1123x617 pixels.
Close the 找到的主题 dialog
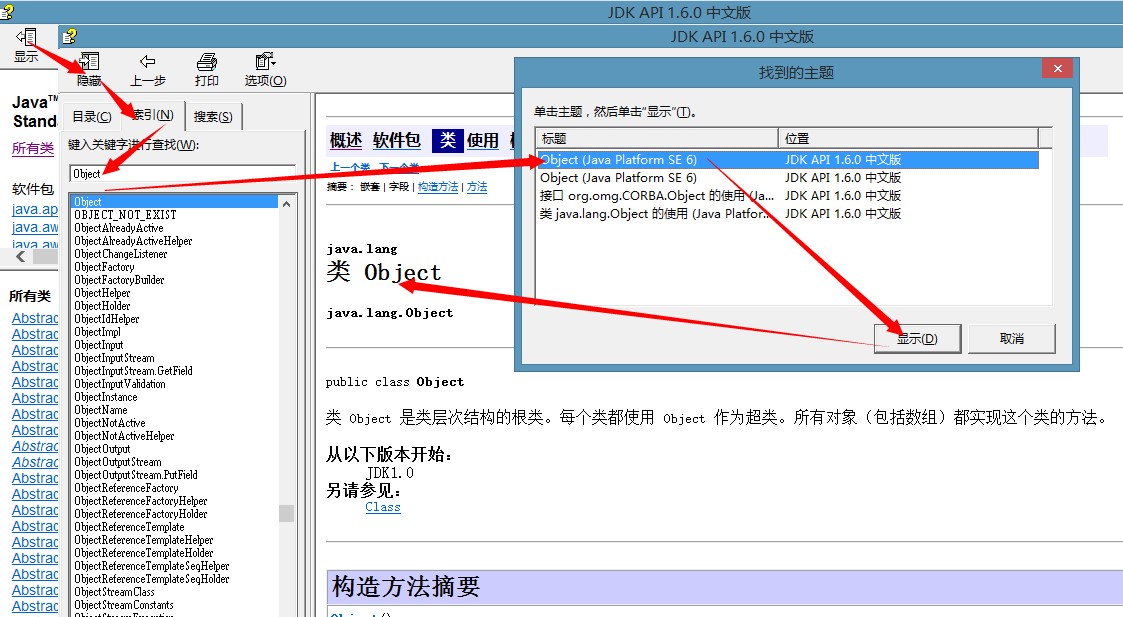(x=1057, y=69)
